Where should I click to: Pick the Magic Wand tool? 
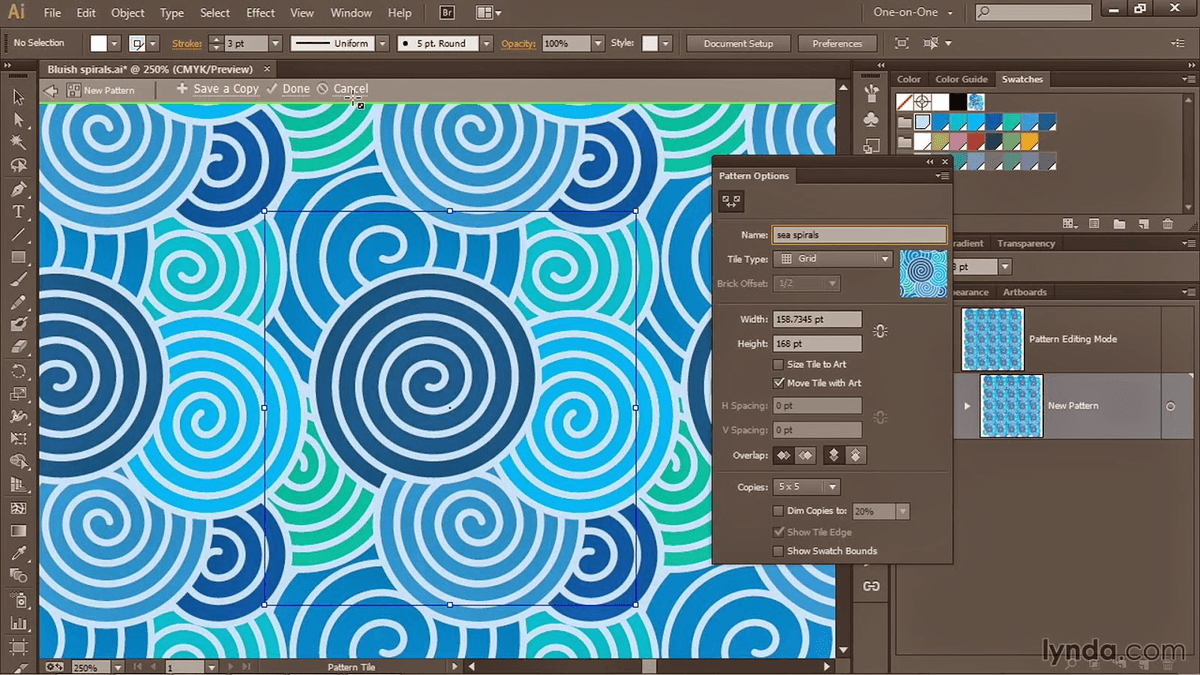(18, 143)
